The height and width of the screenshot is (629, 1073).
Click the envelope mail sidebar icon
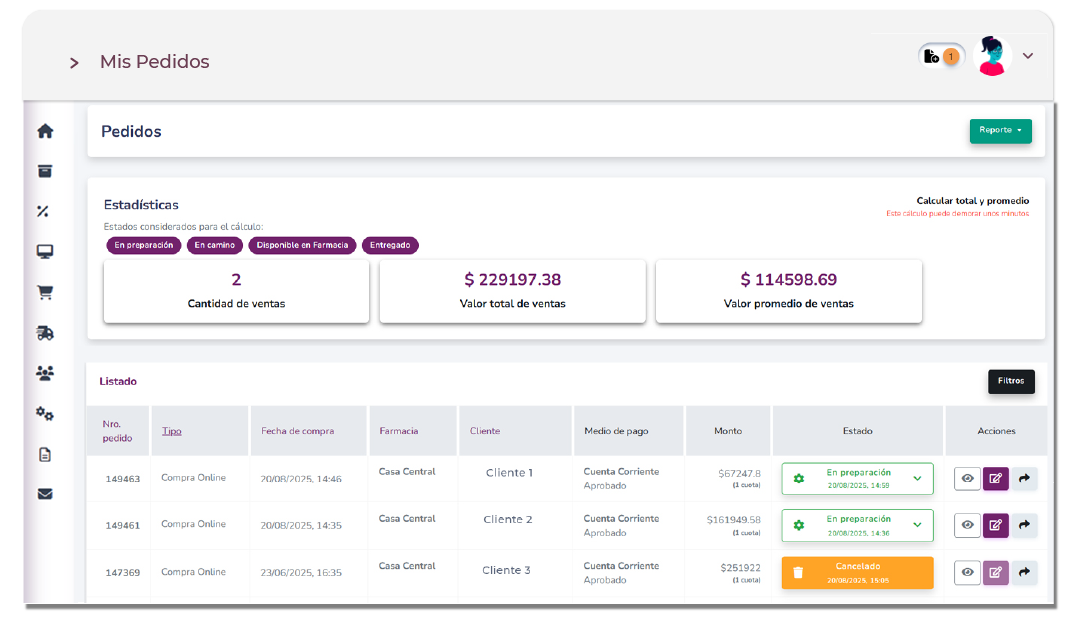(x=45, y=494)
